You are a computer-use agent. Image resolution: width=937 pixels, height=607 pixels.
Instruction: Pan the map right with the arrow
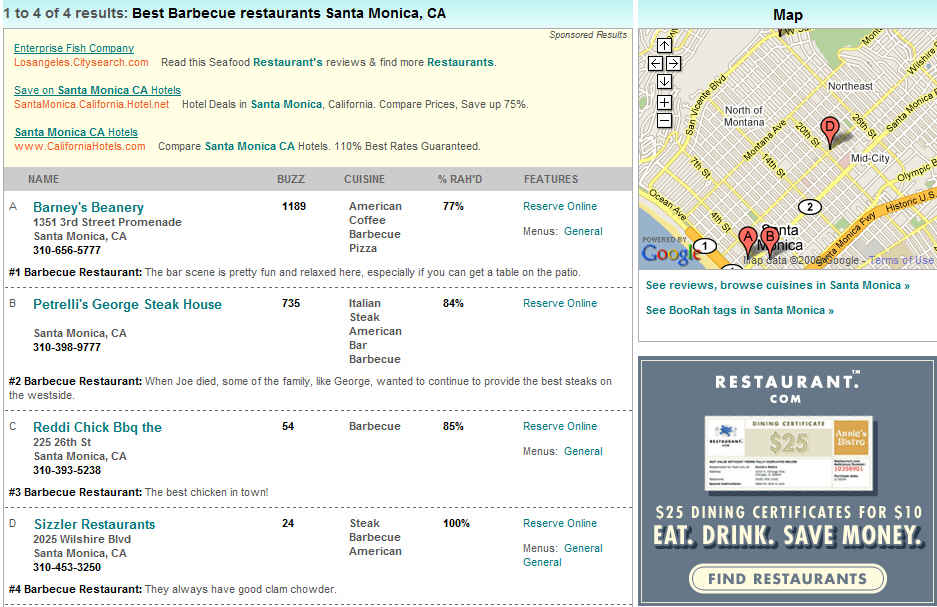pos(673,63)
